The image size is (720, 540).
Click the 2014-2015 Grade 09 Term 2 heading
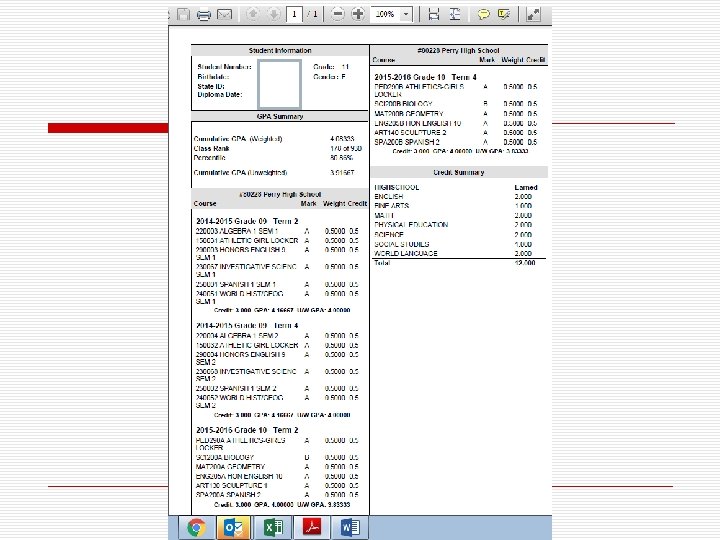pos(247,221)
